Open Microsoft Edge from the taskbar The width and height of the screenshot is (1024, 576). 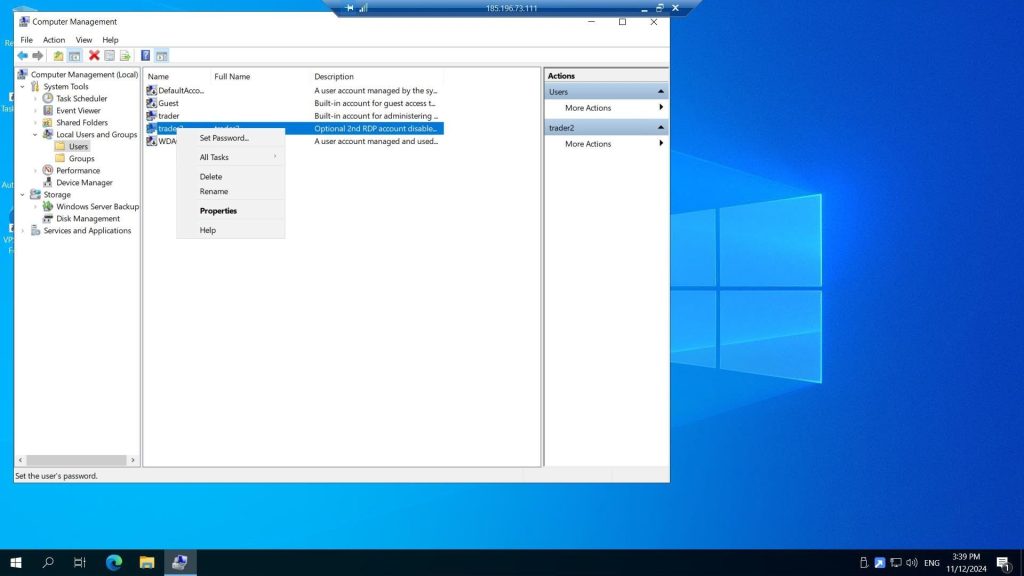[113, 563]
